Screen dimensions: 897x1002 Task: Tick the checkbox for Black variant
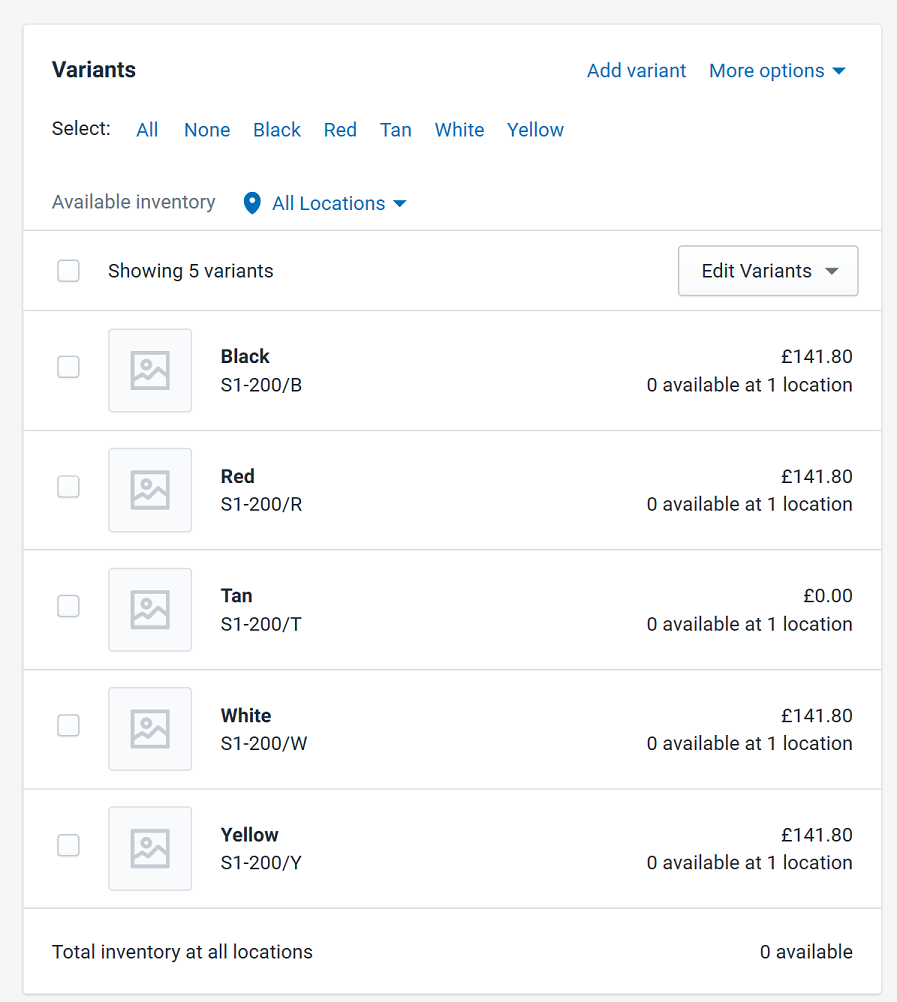[68, 367]
